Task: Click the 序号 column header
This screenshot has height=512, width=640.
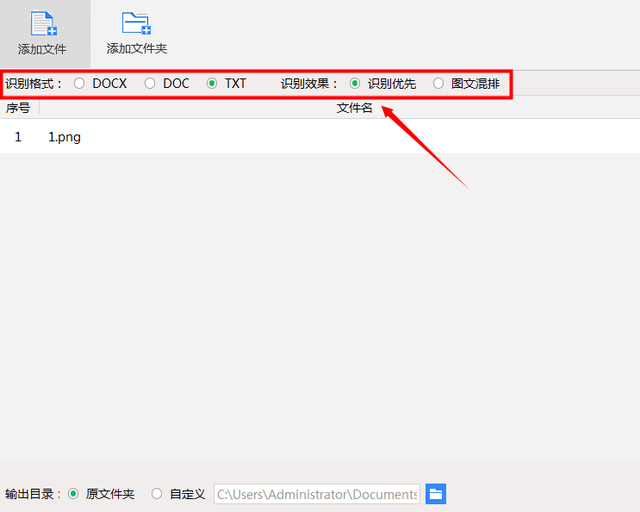Action: pyautogui.click(x=18, y=108)
